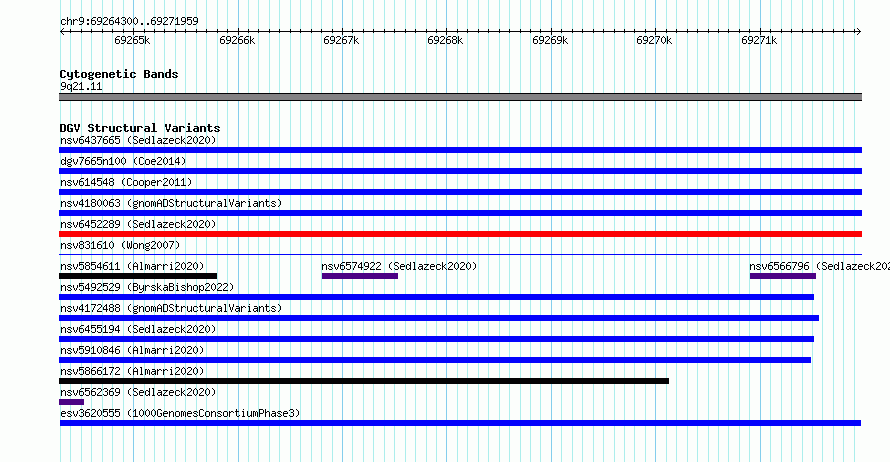
Task: Click the nsv5854611 (Almarri2020) label
Action: pyautogui.click(x=132, y=266)
